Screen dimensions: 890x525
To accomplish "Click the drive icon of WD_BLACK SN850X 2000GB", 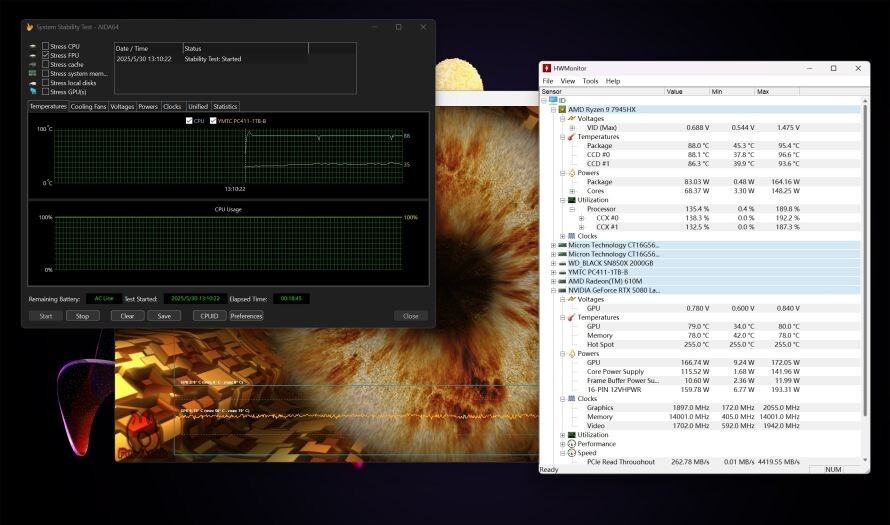I will [x=562, y=263].
